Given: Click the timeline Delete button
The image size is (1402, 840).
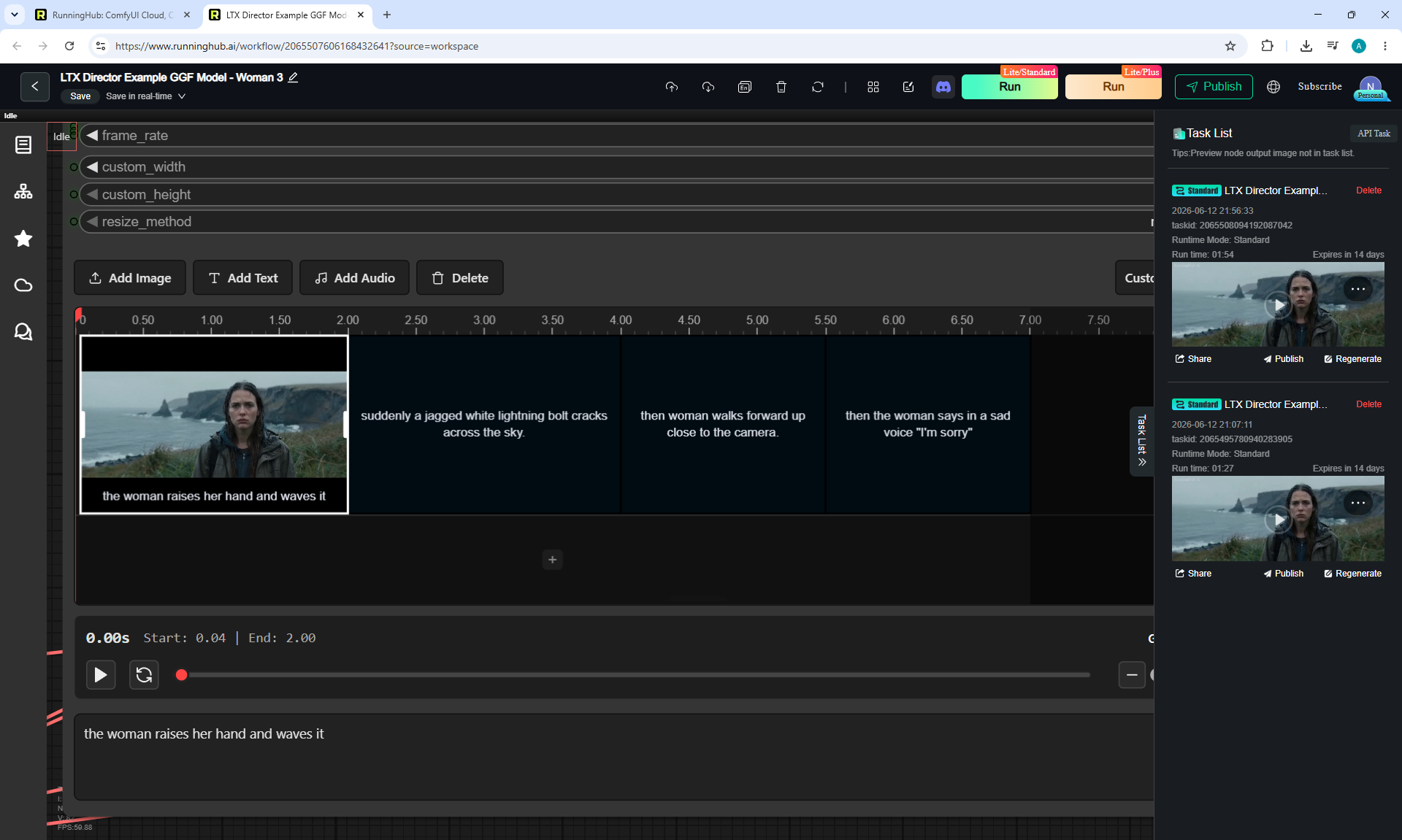Looking at the screenshot, I should pos(460,278).
